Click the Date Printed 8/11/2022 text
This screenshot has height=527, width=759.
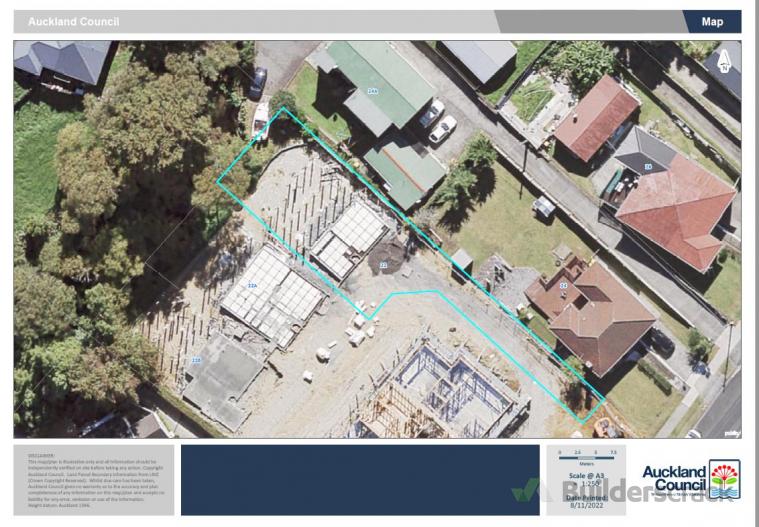[586, 501]
